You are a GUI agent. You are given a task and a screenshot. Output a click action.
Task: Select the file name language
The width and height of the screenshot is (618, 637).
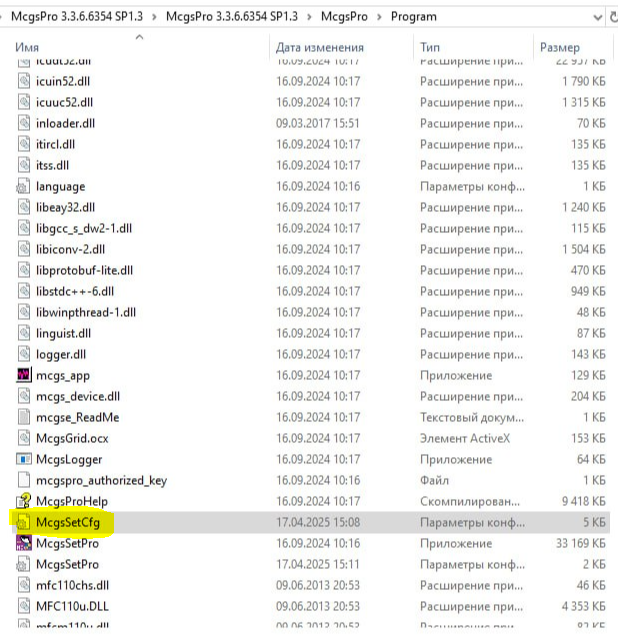click(x=61, y=186)
